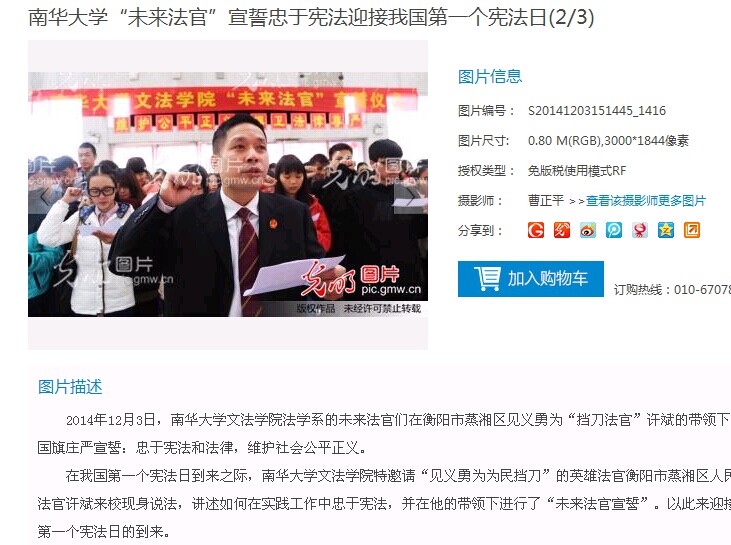Open the orange more-share arrow icon
Screen dimensions: 731x545
click(x=692, y=230)
